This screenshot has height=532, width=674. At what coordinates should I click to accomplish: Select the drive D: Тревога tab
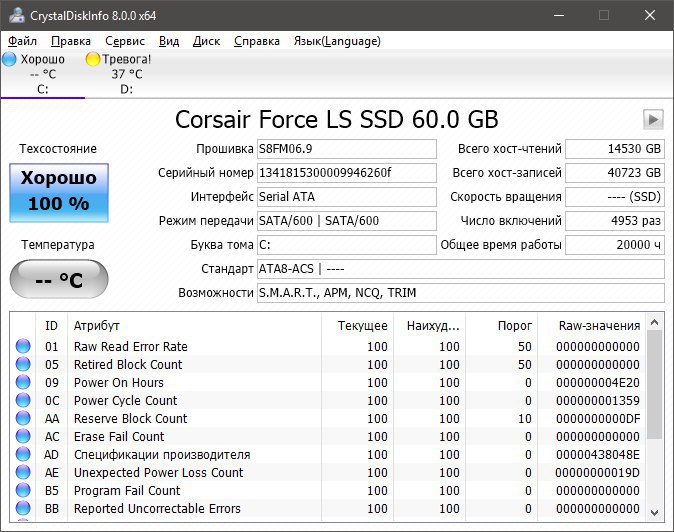126,74
